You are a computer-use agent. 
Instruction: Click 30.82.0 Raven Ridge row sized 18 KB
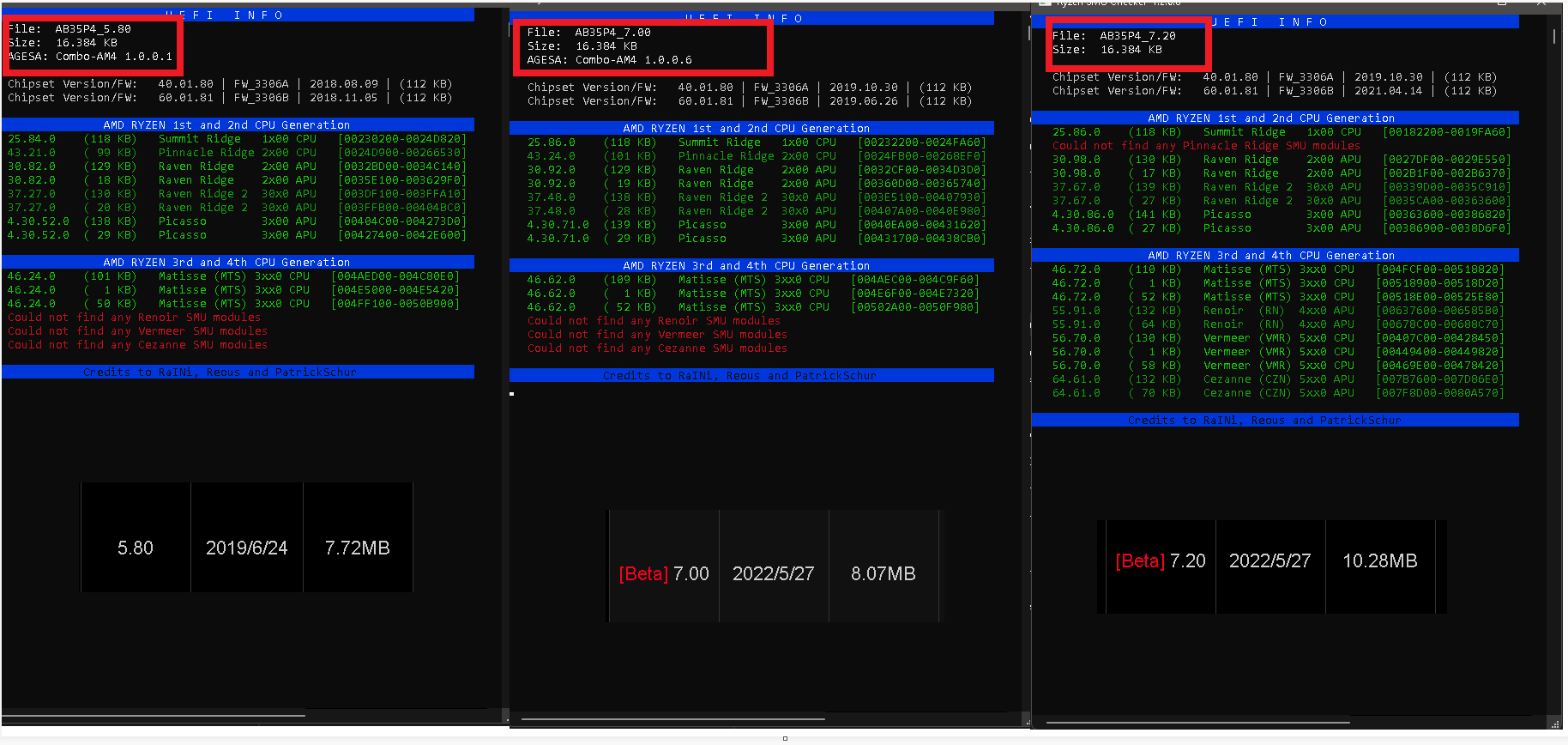(x=237, y=180)
